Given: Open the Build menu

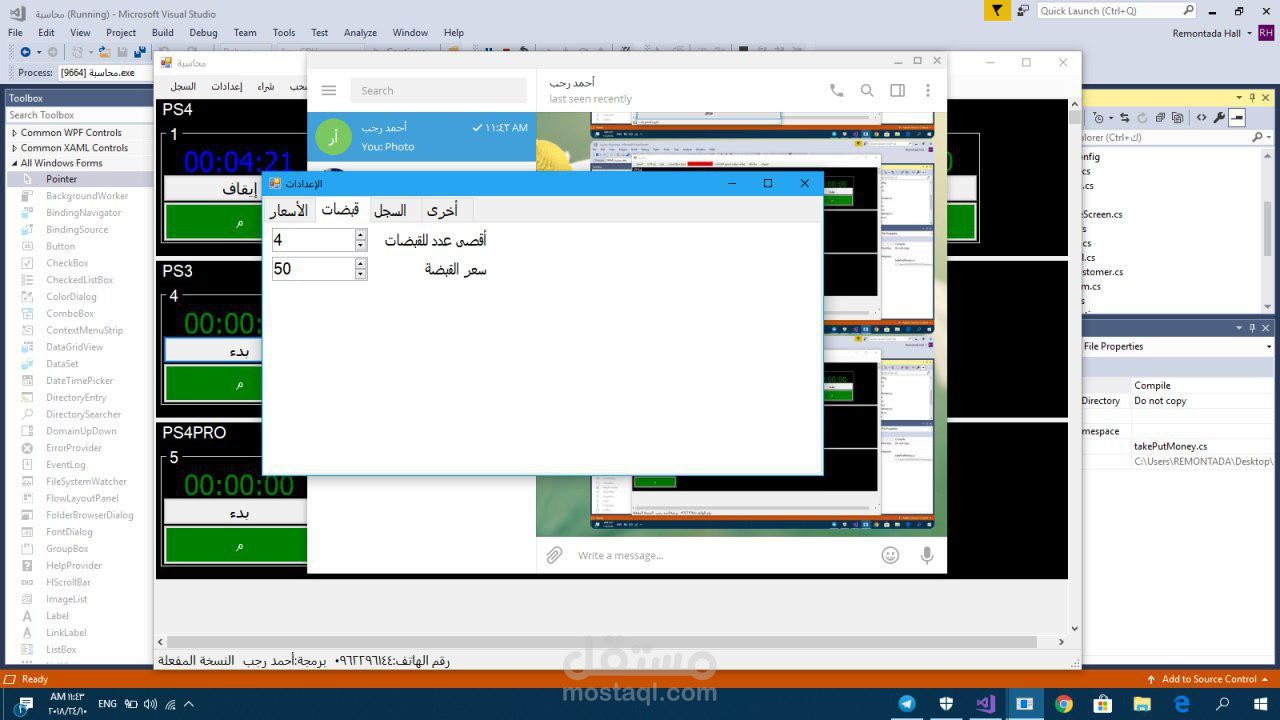Looking at the screenshot, I should pyautogui.click(x=162, y=32).
